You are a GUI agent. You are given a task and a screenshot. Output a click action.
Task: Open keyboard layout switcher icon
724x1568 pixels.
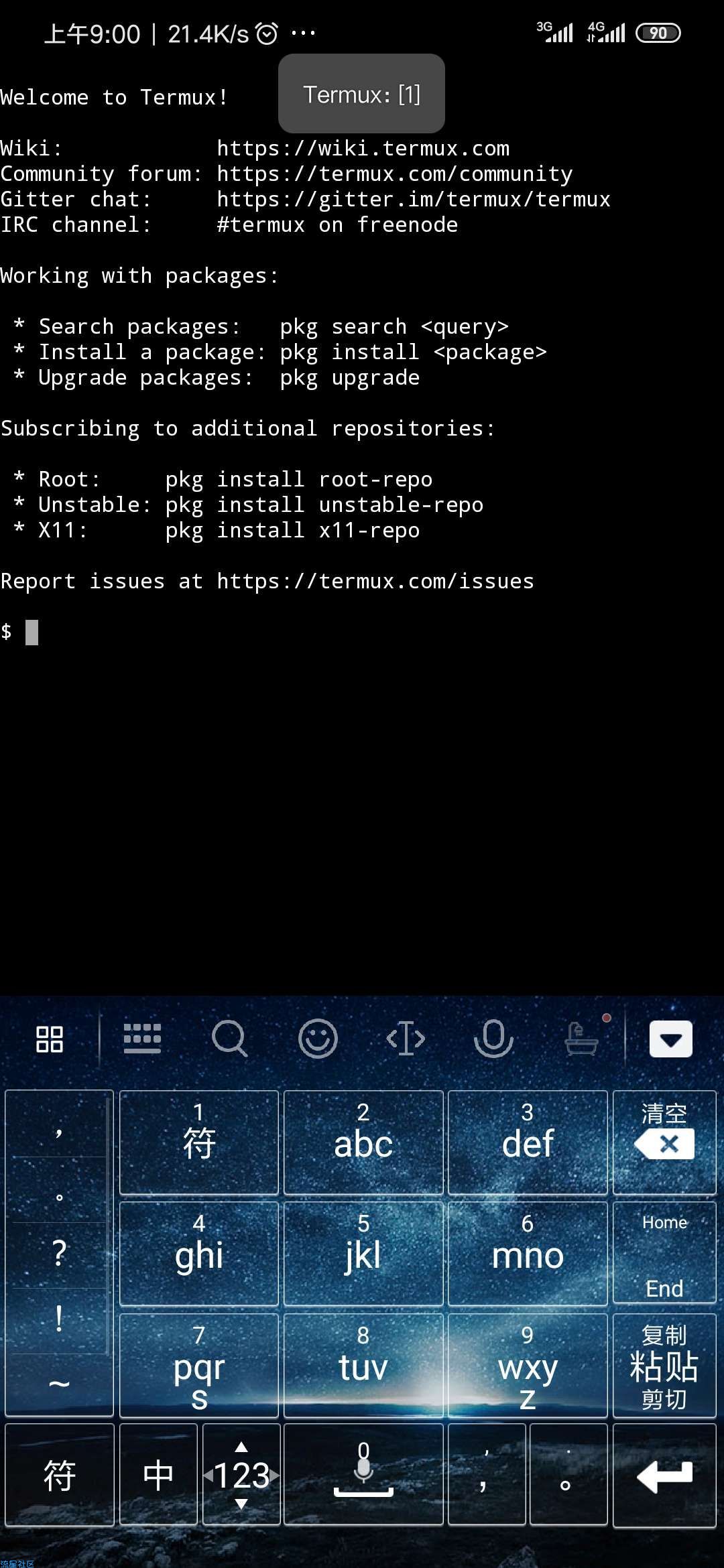point(142,1039)
